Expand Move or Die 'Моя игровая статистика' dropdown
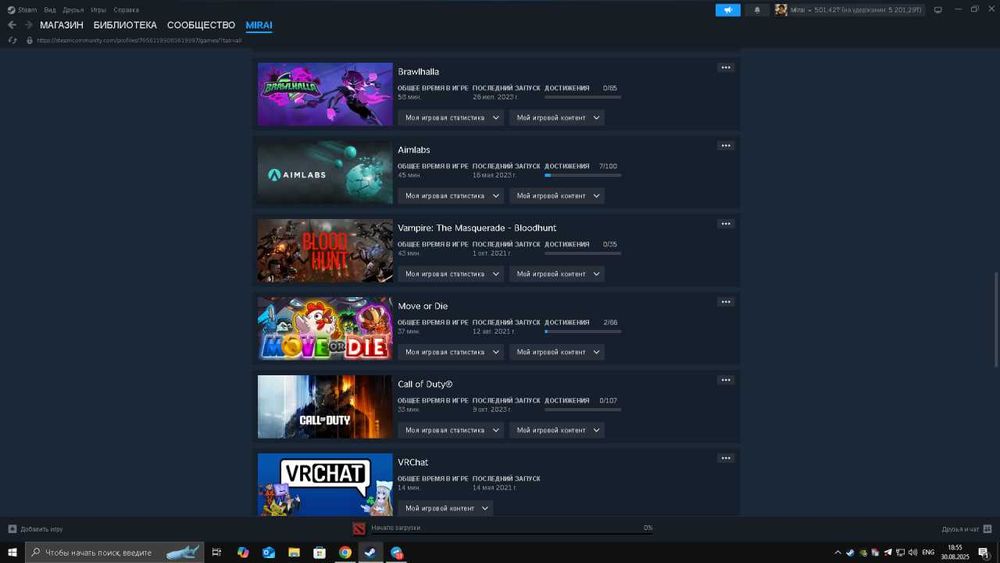The height and width of the screenshot is (563, 1000). [x=451, y=352]
